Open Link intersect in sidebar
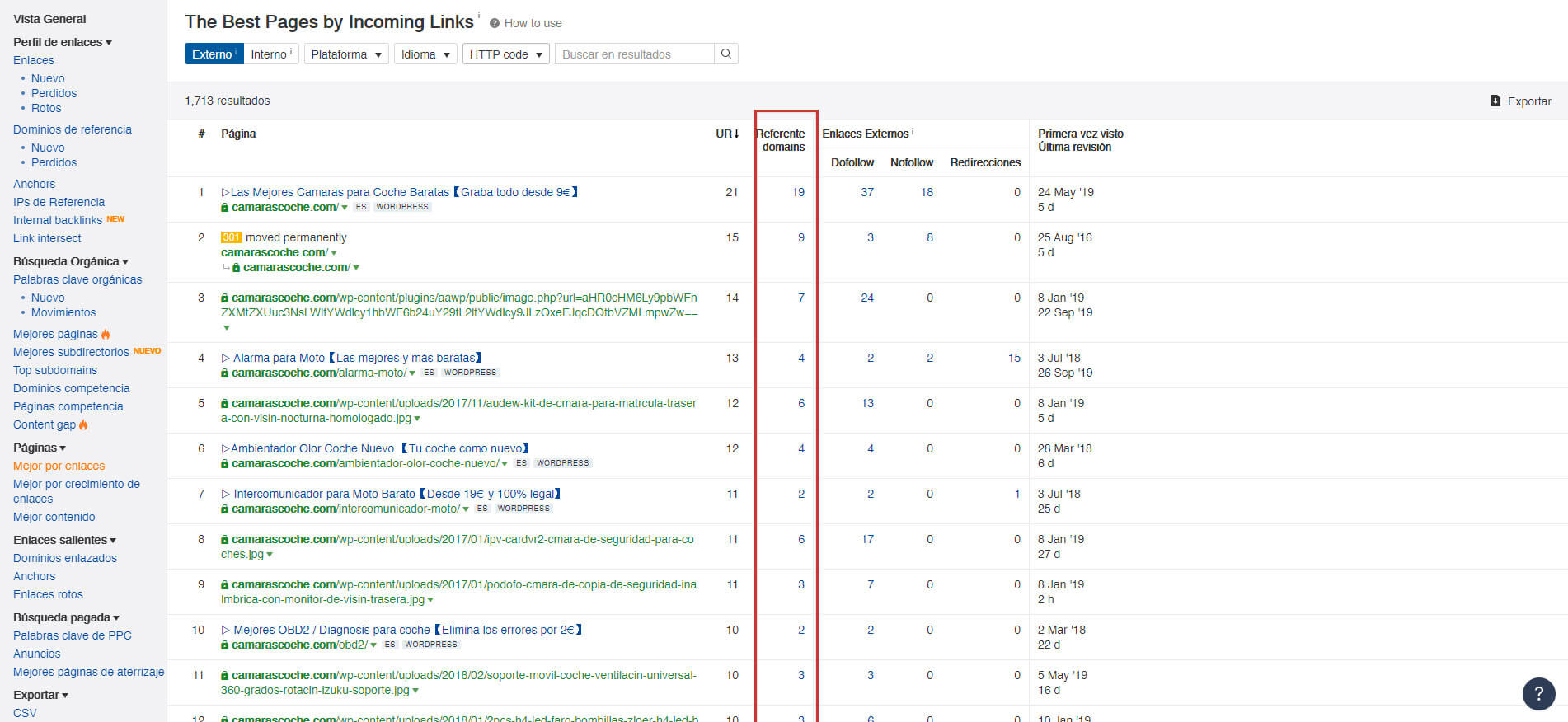The width and height of the screenshot is (1568, 722). 47,238
